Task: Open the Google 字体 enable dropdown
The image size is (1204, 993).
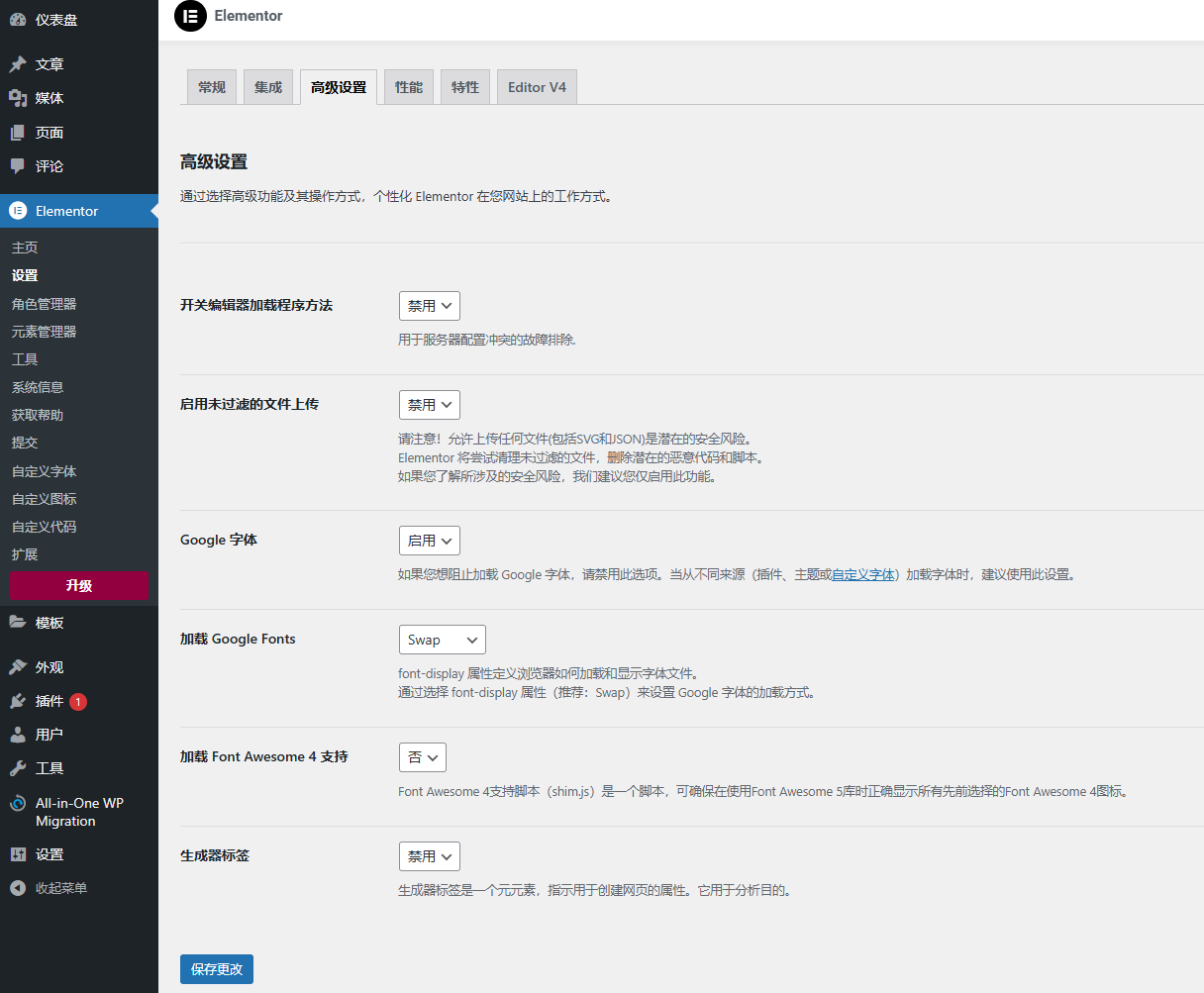Action: [430, 541]
